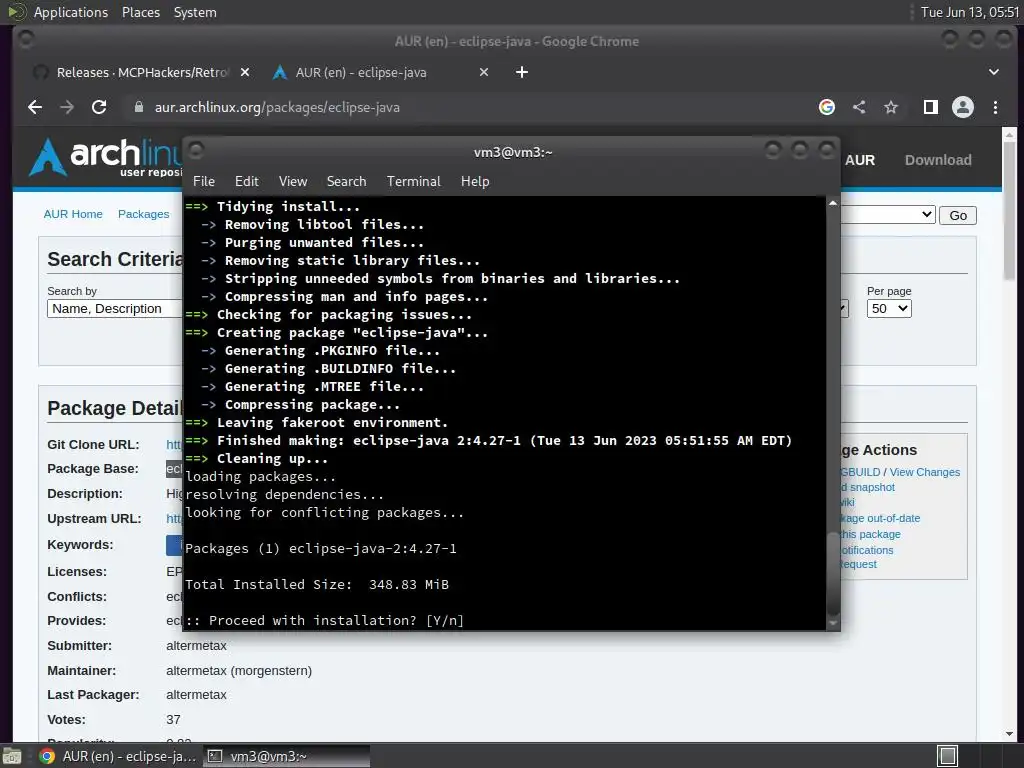Click the Chrome forward arrow
The height and width of the screenshot is (768, 1024).
click(x=67, y=107)
